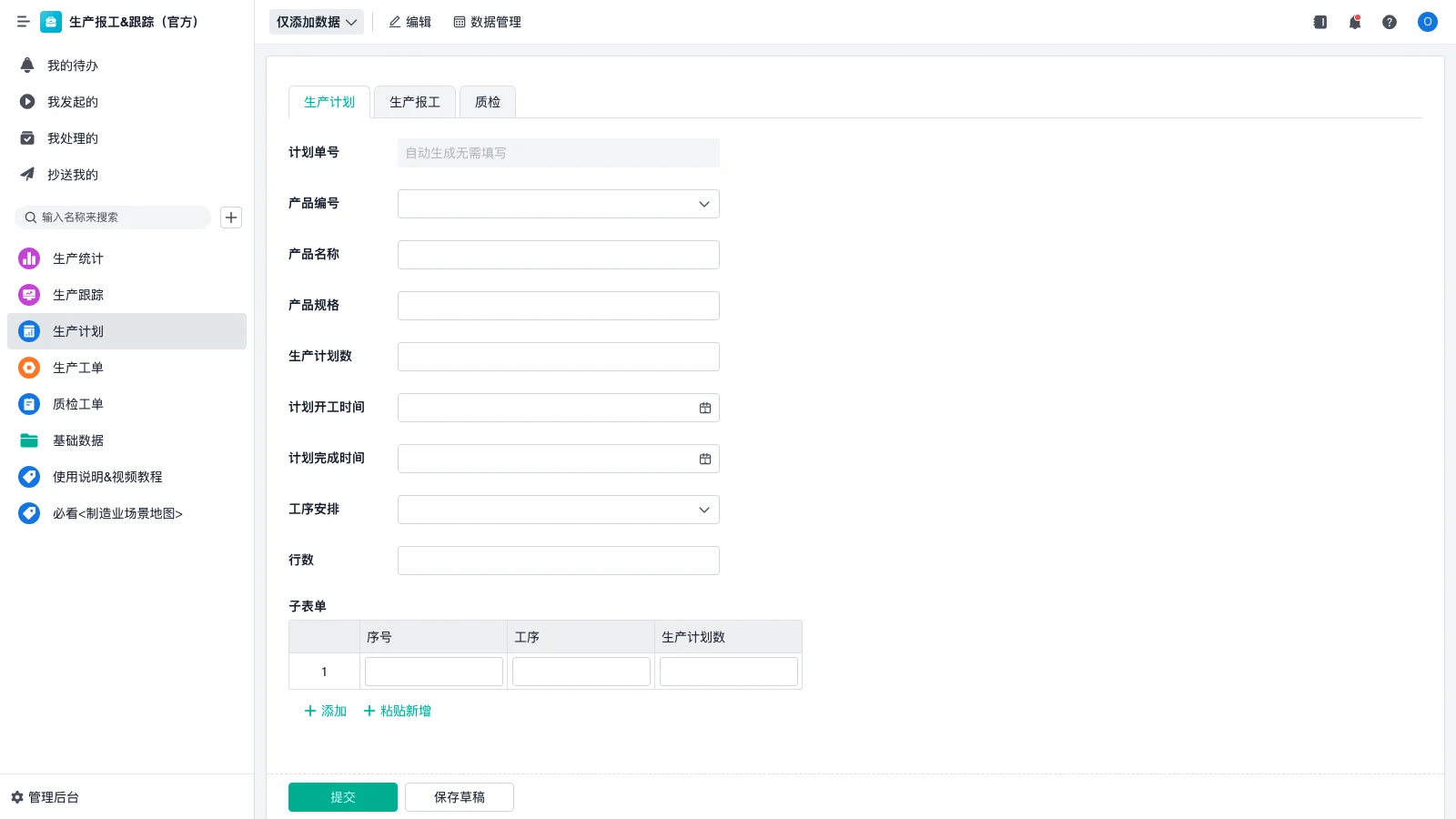Switch to the 生产报工 tab
The image size is (1456, 819).
pos(414,101)
